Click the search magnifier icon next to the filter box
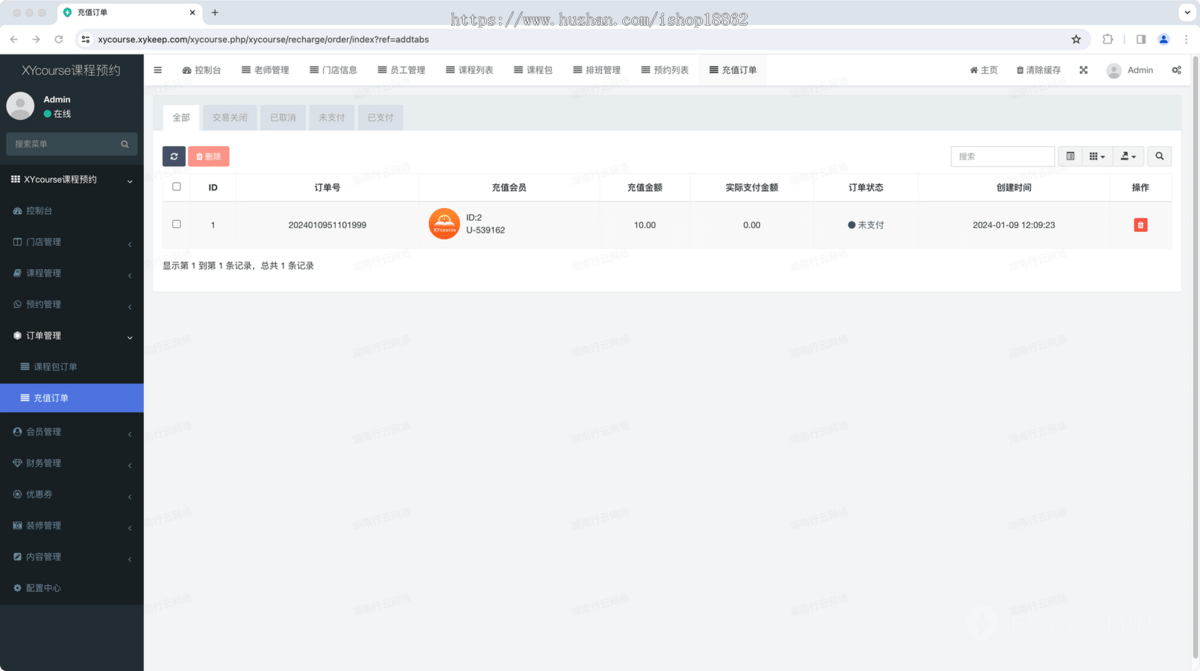 (1158, 156)
